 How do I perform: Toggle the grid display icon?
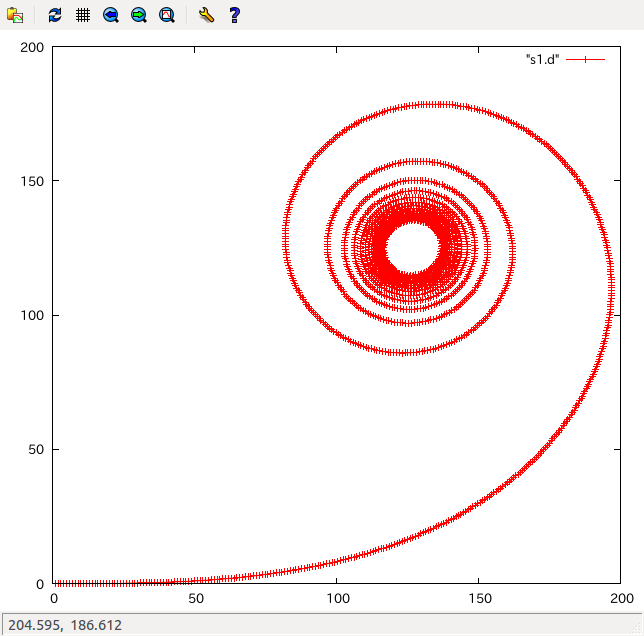point(83,15)
